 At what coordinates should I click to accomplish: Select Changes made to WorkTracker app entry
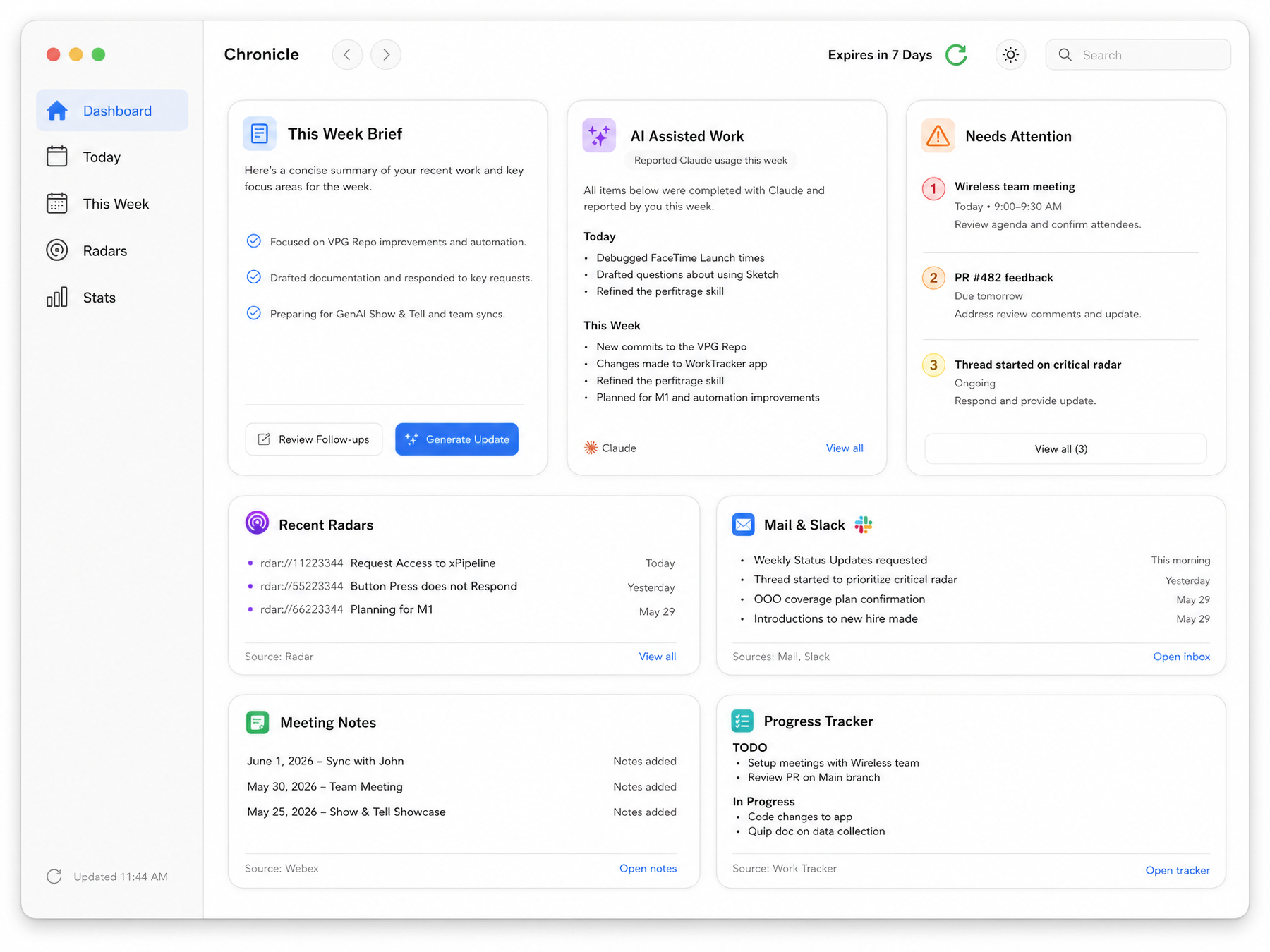click(x=682, y=363)
